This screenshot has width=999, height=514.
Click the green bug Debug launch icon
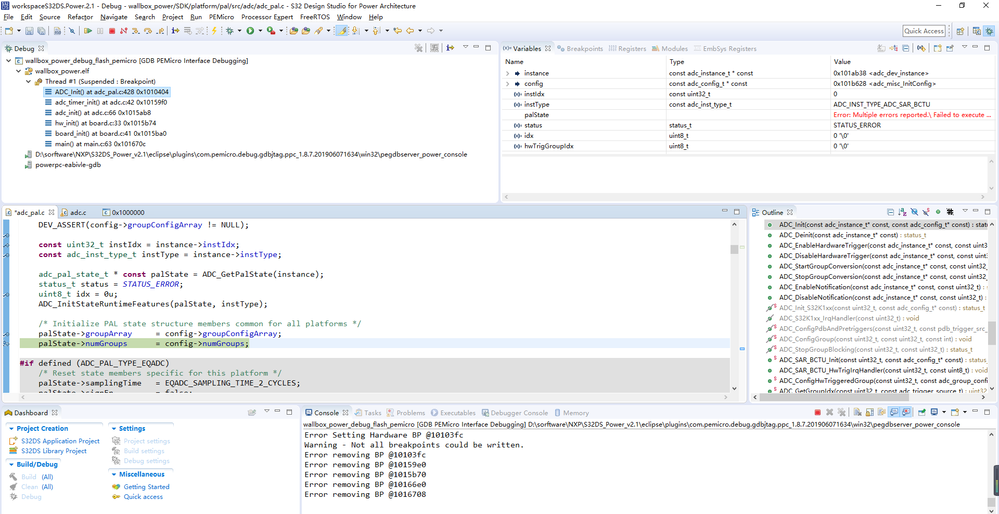(229, 31)
